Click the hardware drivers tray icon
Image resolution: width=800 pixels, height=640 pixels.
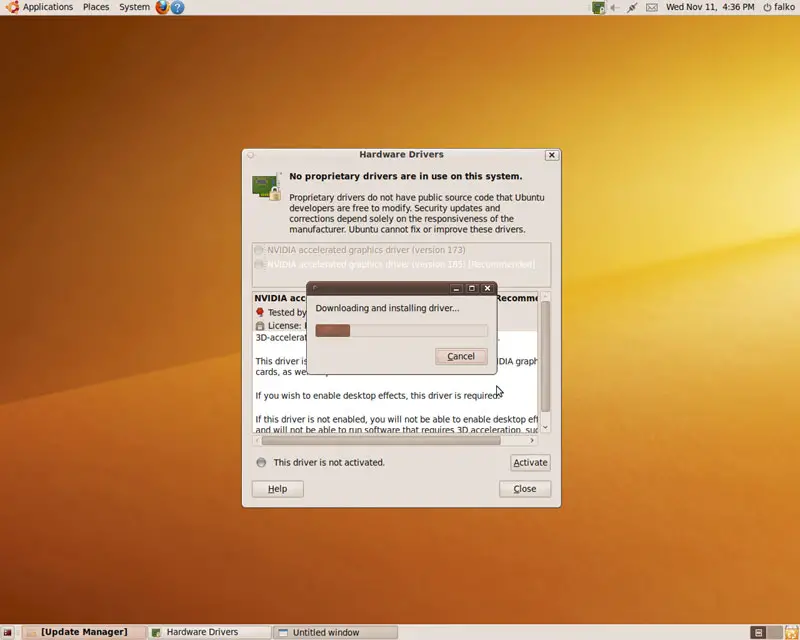pos(598,7)
